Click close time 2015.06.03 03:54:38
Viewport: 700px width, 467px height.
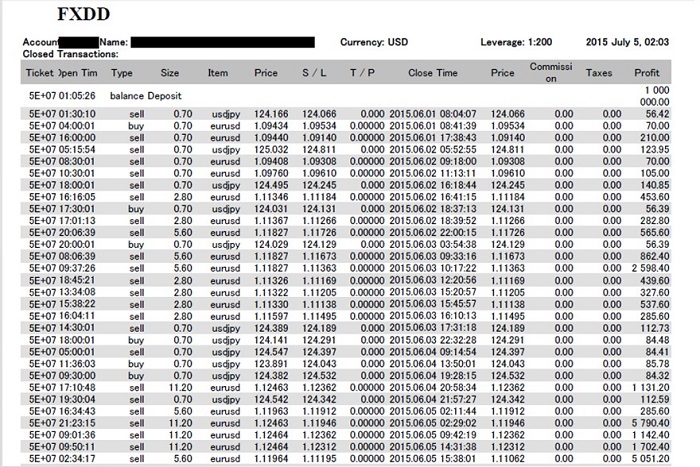click(433, 244)
